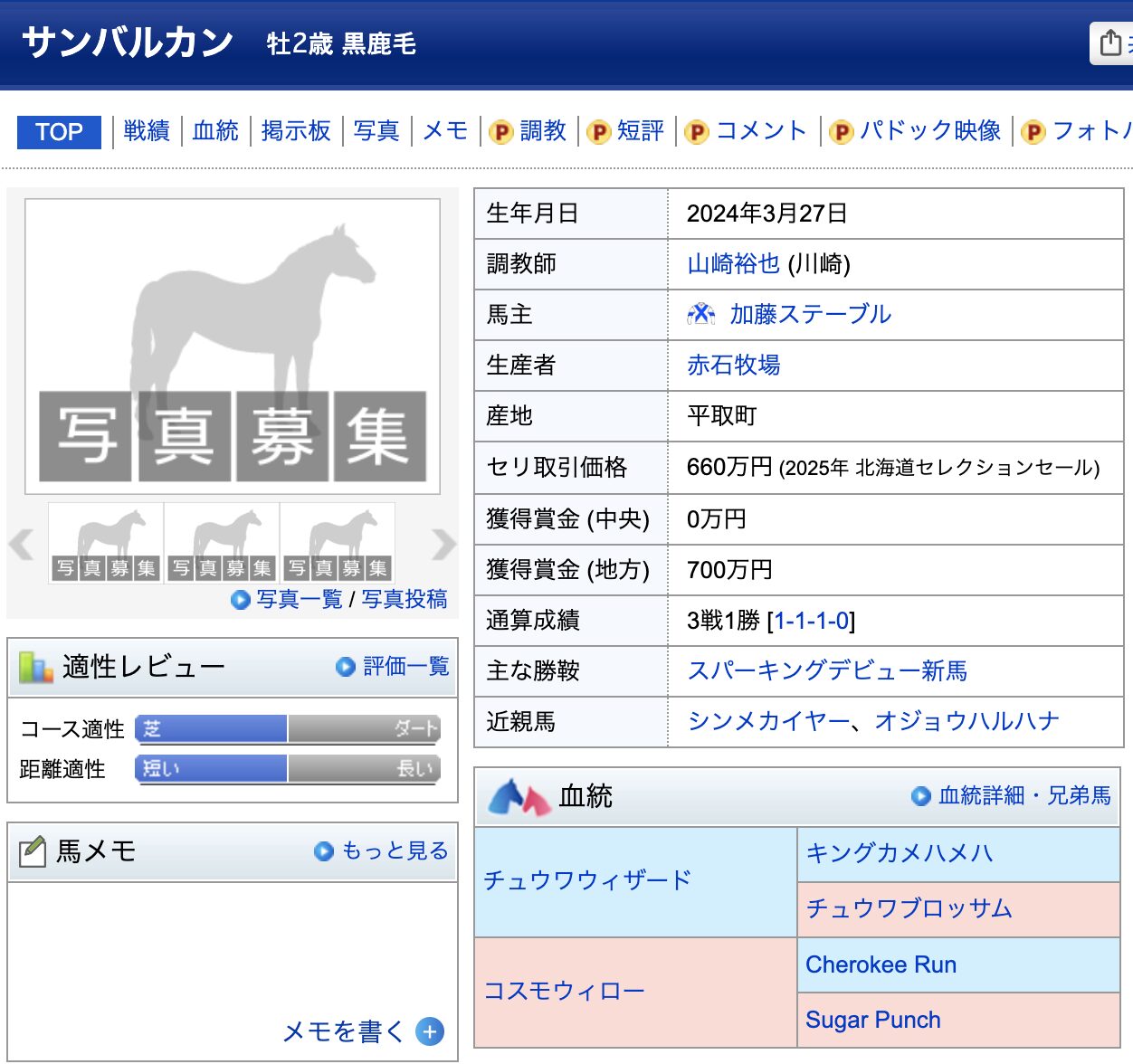Select the first photo thumbnail
This screenshot has width=1133, height=1064.
tap(106, 544)
